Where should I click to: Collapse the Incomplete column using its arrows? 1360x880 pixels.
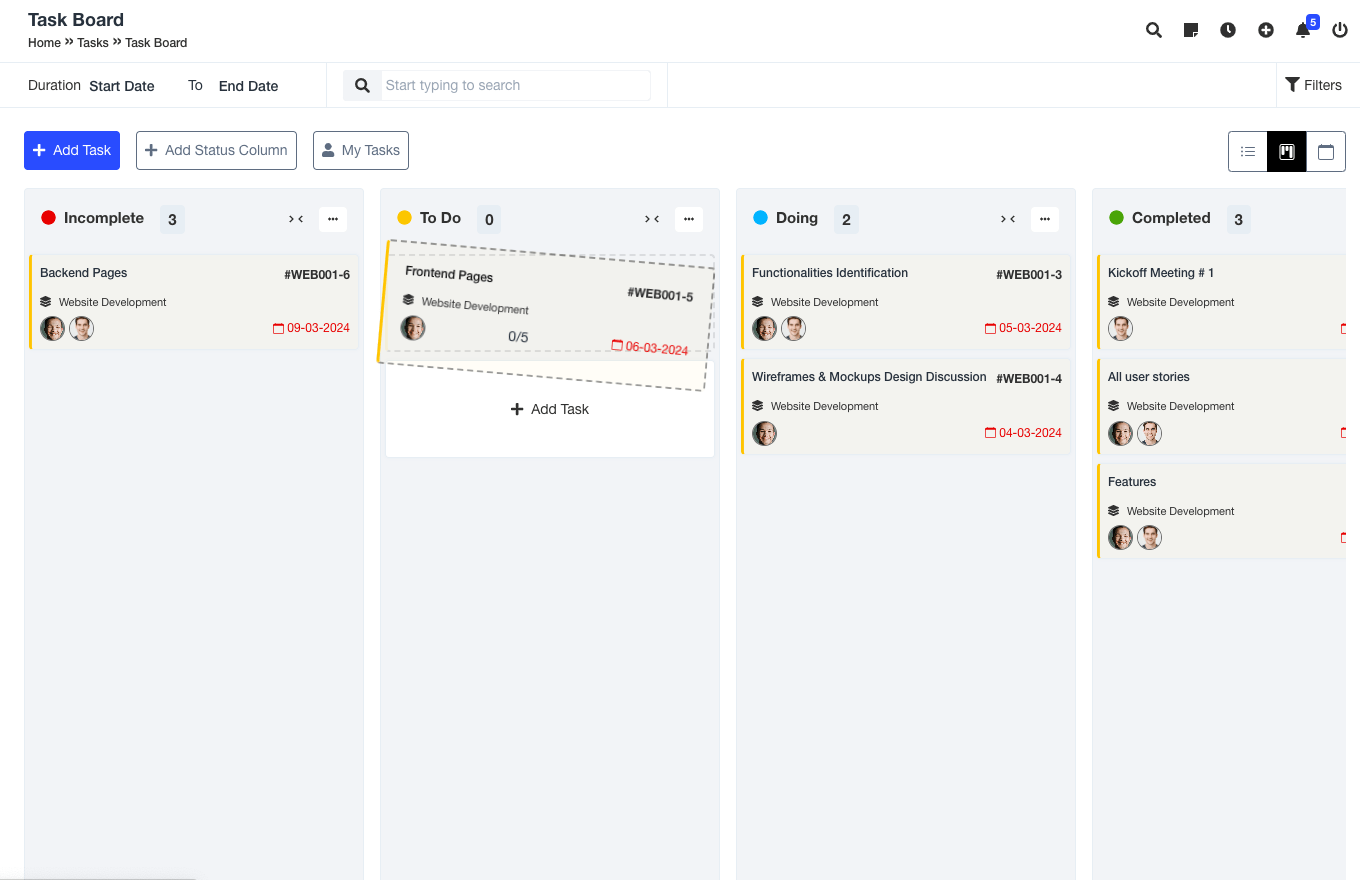(x=296, y=218)
